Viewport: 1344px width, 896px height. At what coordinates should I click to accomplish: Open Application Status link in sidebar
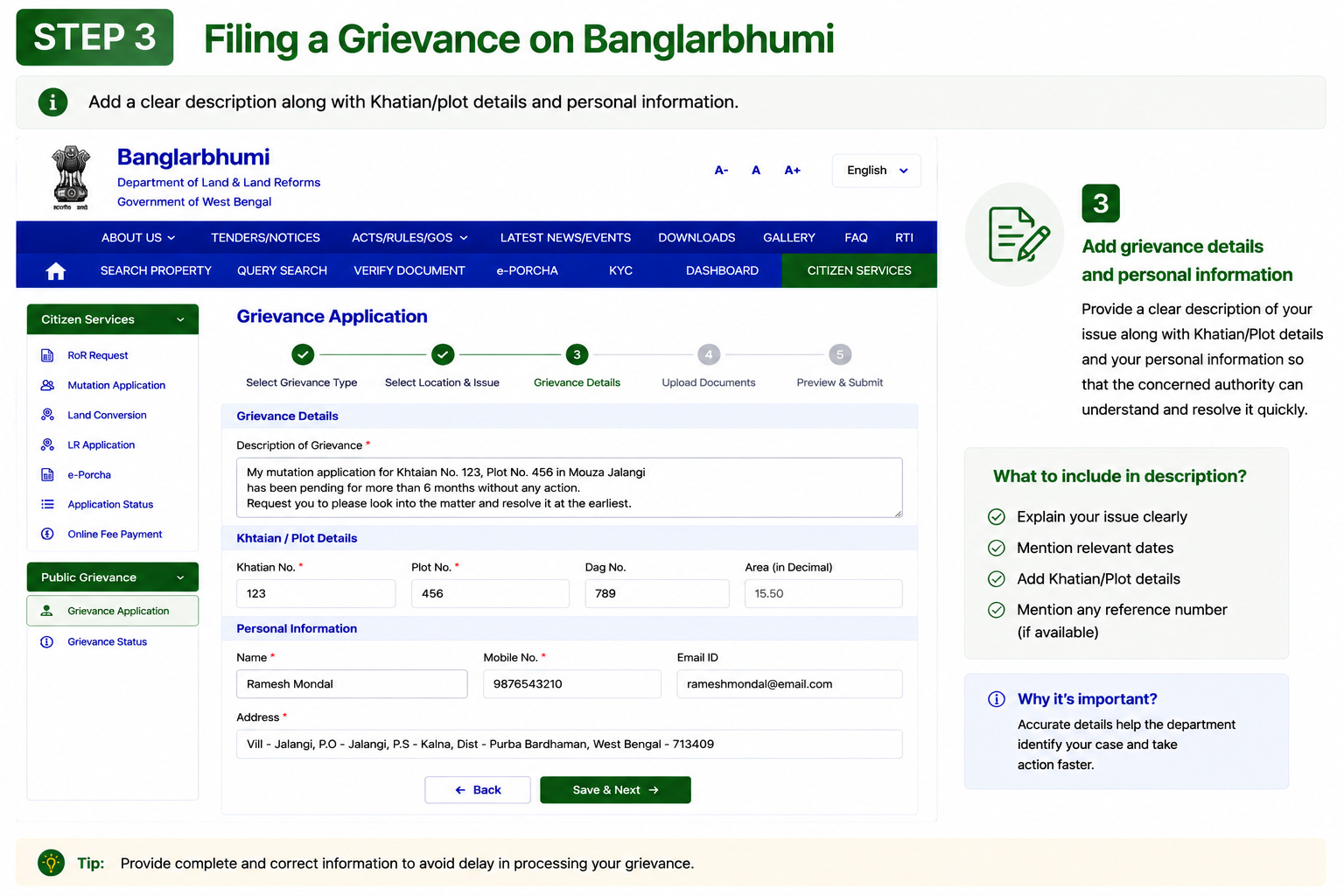[110, 504]
